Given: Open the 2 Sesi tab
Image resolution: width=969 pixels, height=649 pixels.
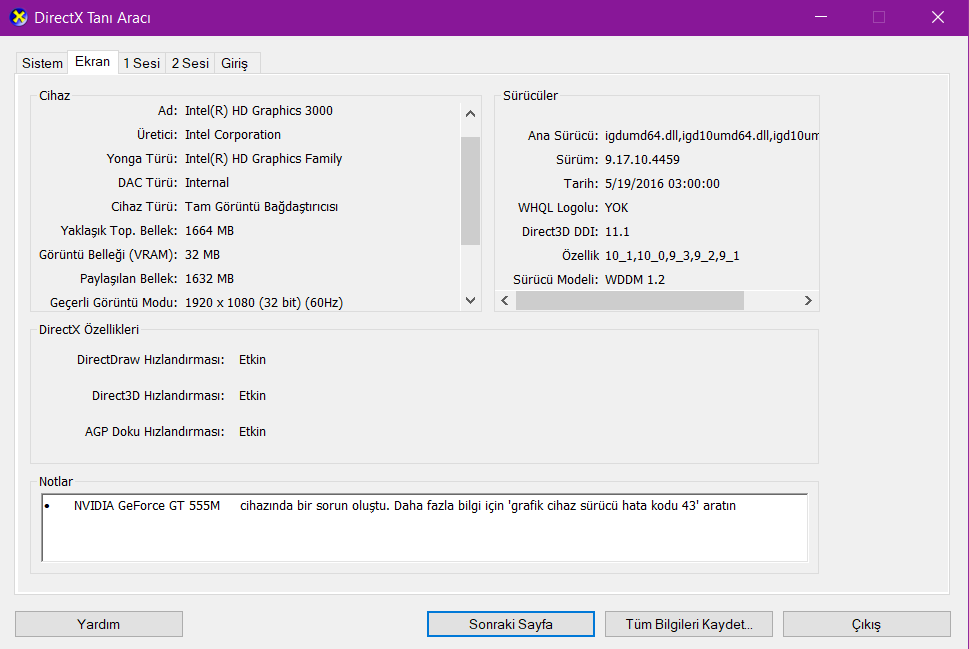Looking at the screenshot, I should 190,63.
